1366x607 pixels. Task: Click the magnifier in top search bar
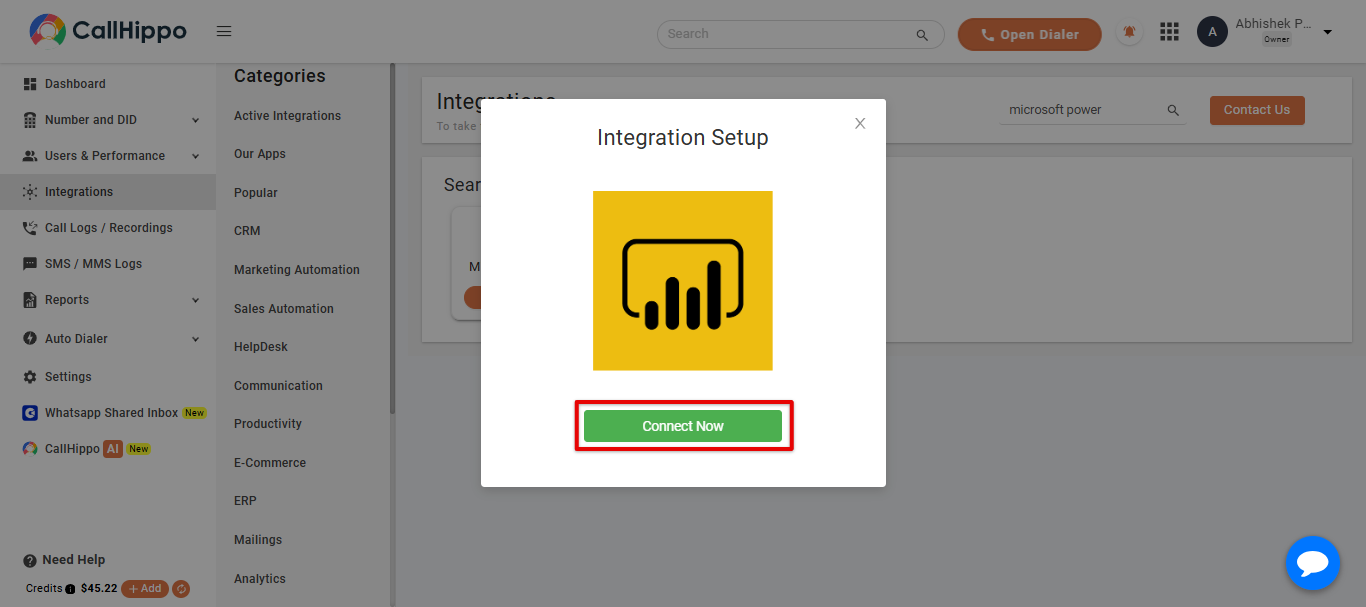922,35
